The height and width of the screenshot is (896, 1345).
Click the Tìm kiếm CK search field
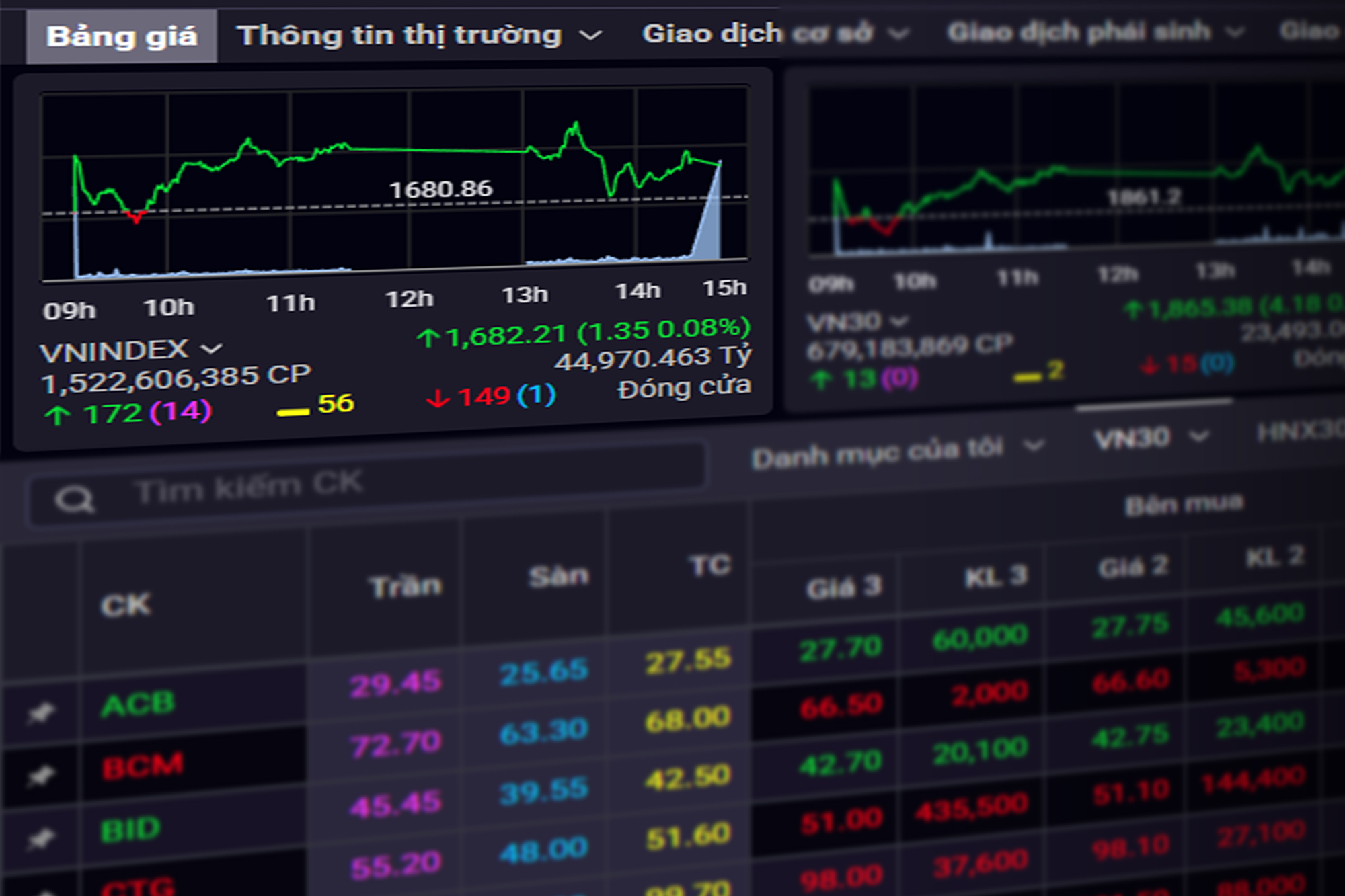367,485
